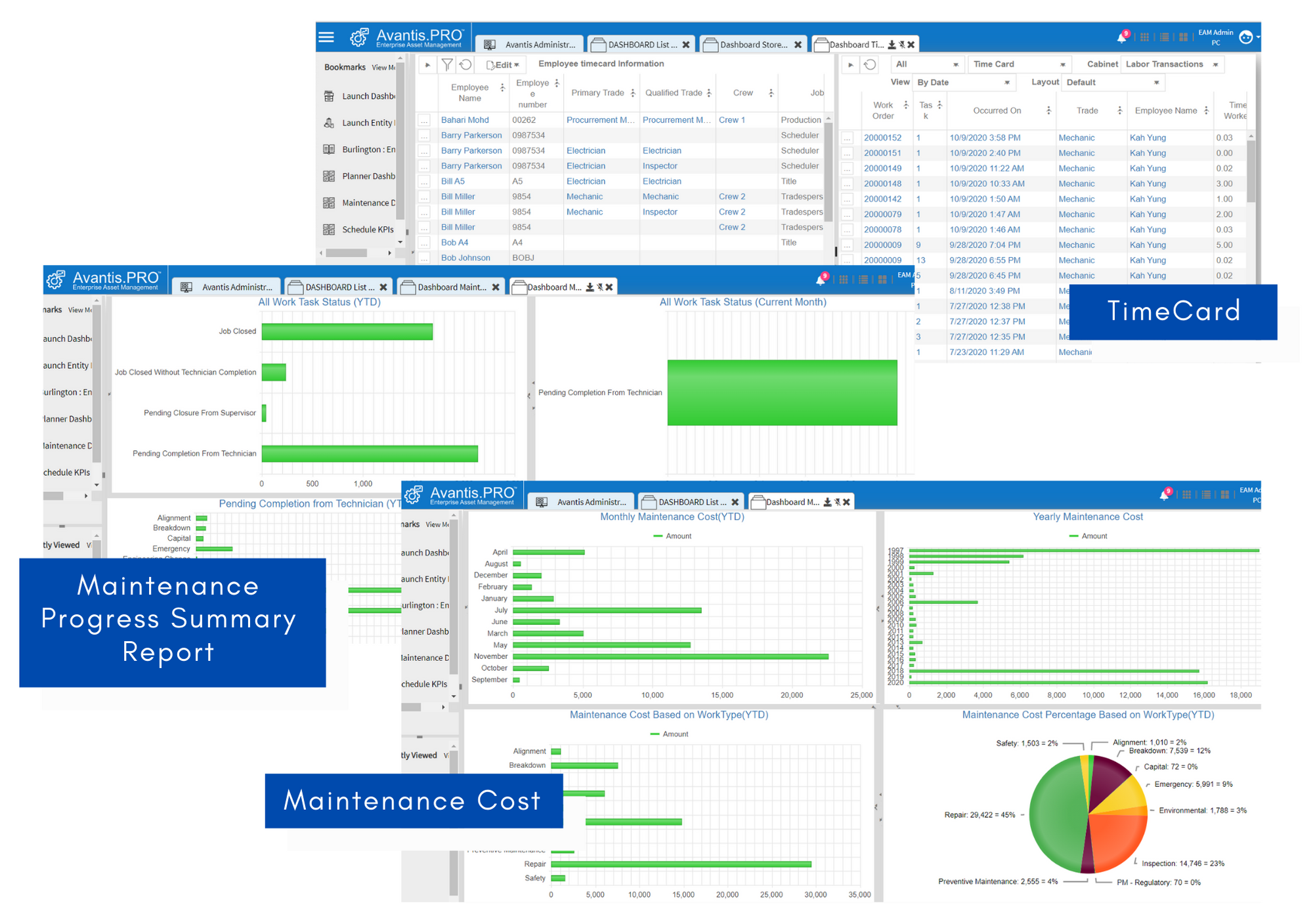Image resolution: width=1313 pixels, height=924 pixels.
Task: Open work order 20000152 link
Action: (x=882, y=138)
